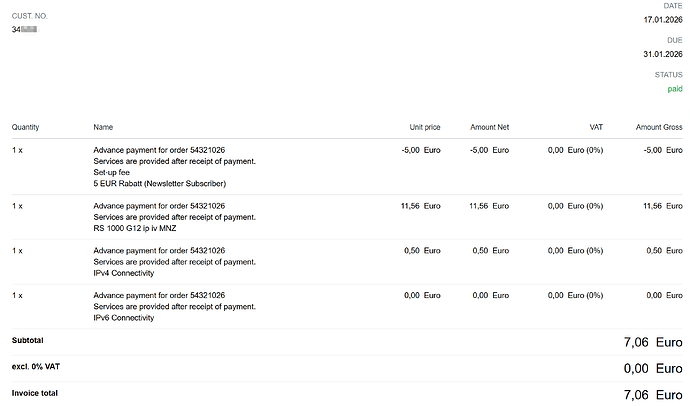Click the Amount Net column header

click(489, 127)
